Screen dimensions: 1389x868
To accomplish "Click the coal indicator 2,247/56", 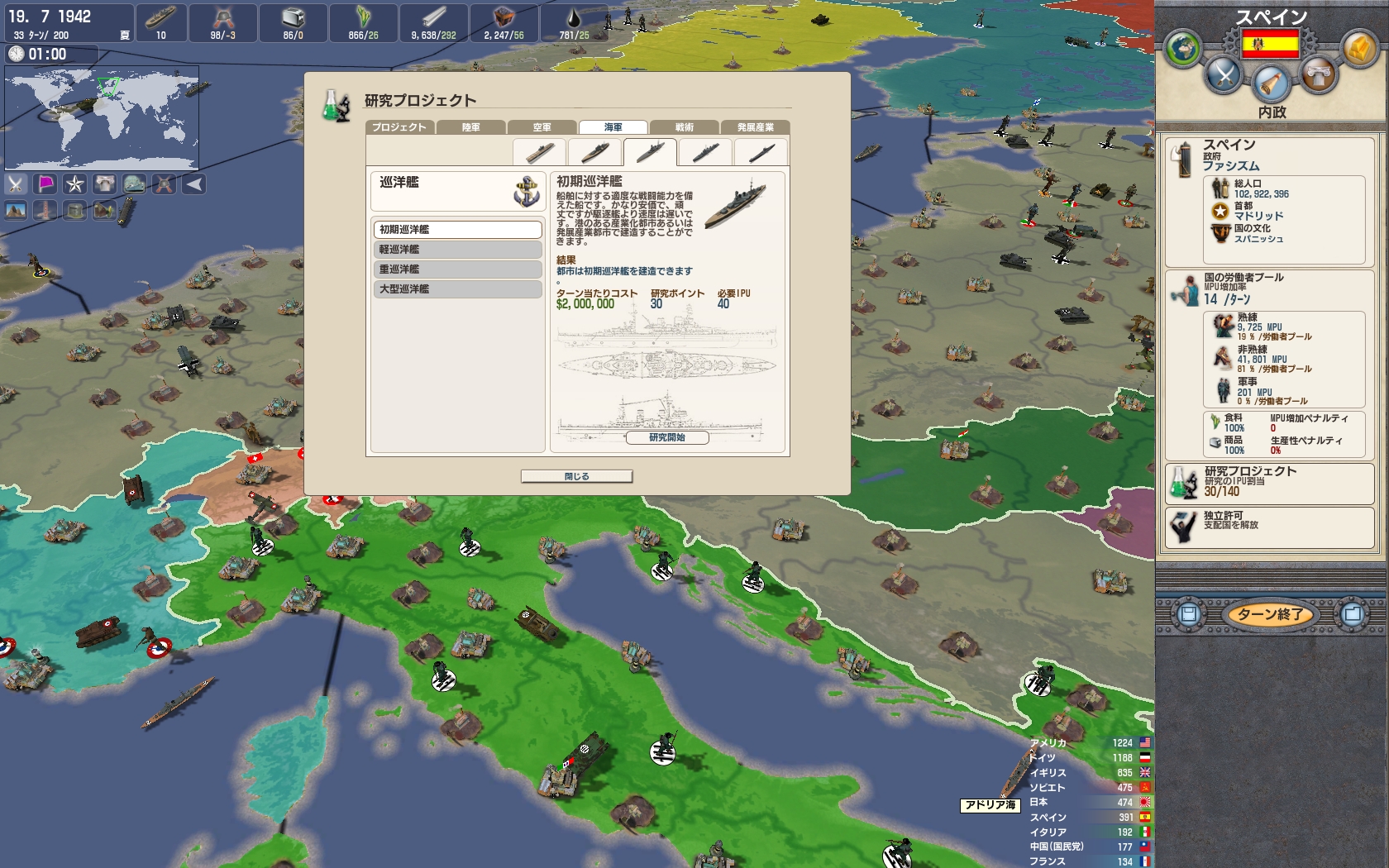I will click(x=504, y=22).
